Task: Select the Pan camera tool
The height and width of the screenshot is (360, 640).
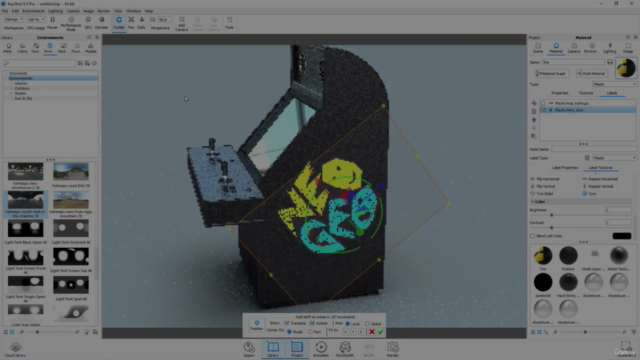Action: tap(131, 22)
